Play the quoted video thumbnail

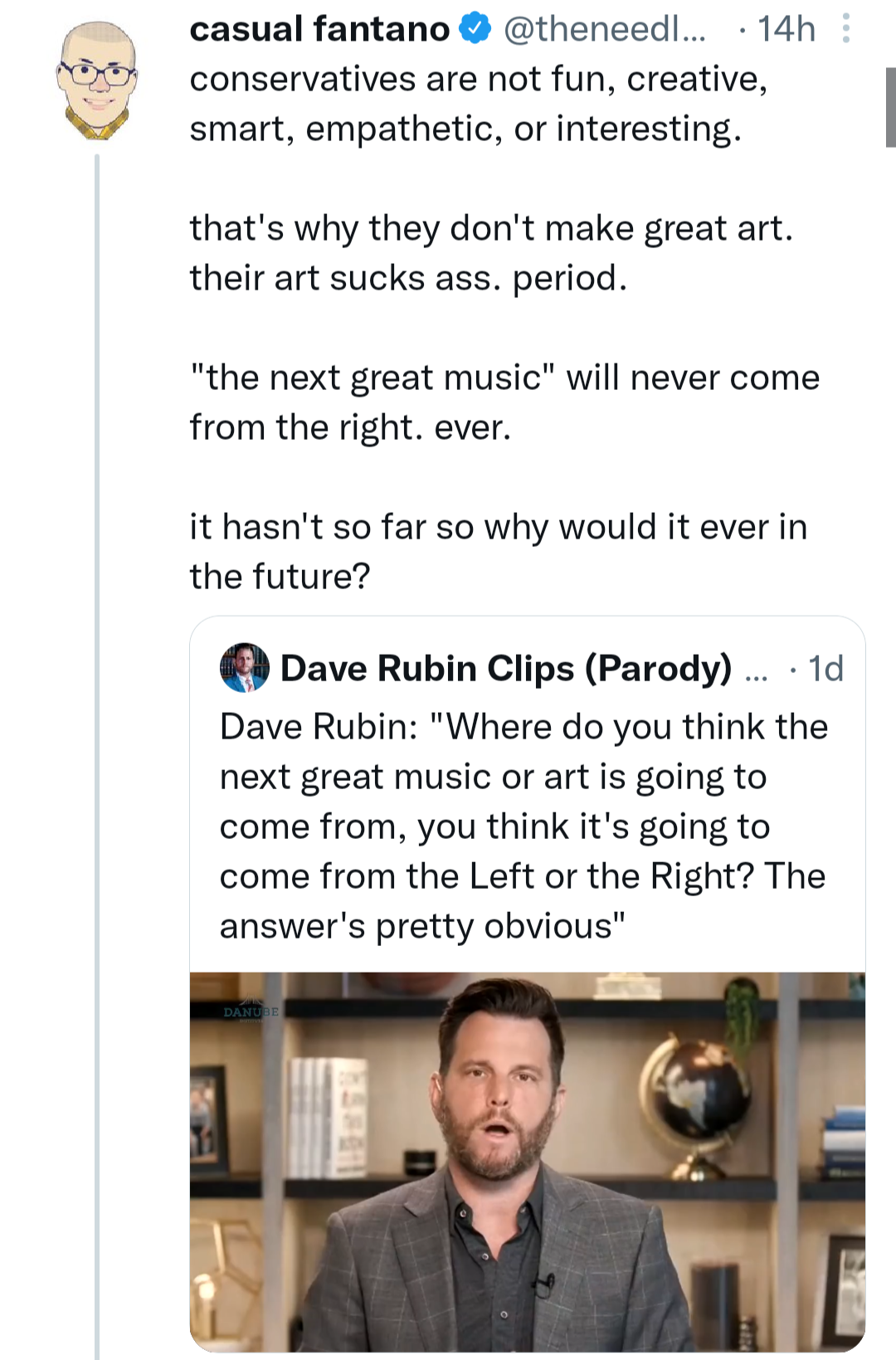pyautogui.click(x=528, y=1162)
